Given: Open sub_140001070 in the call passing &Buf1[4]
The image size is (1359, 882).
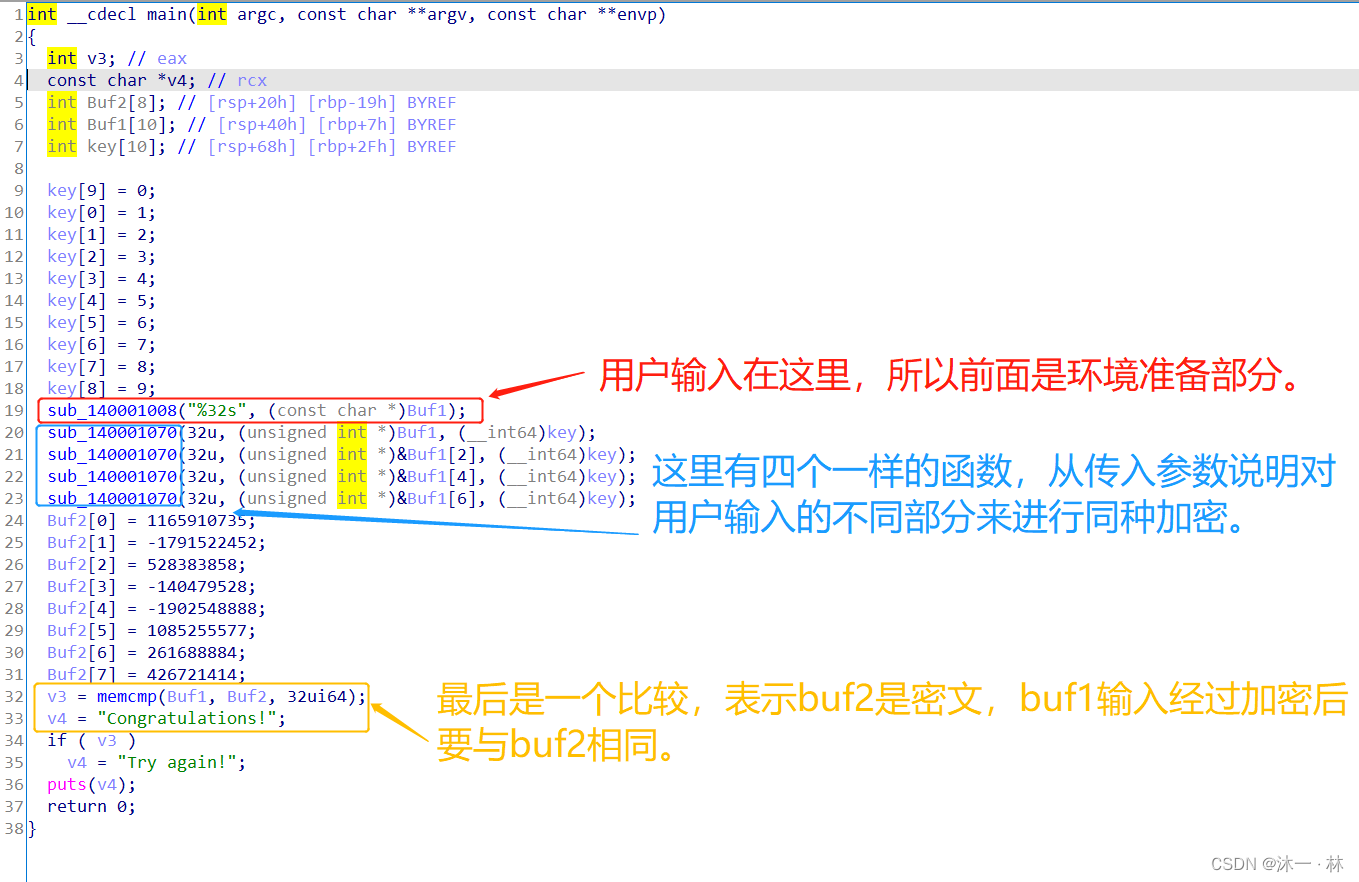Looking at the screenshot, I should (112, 476).
